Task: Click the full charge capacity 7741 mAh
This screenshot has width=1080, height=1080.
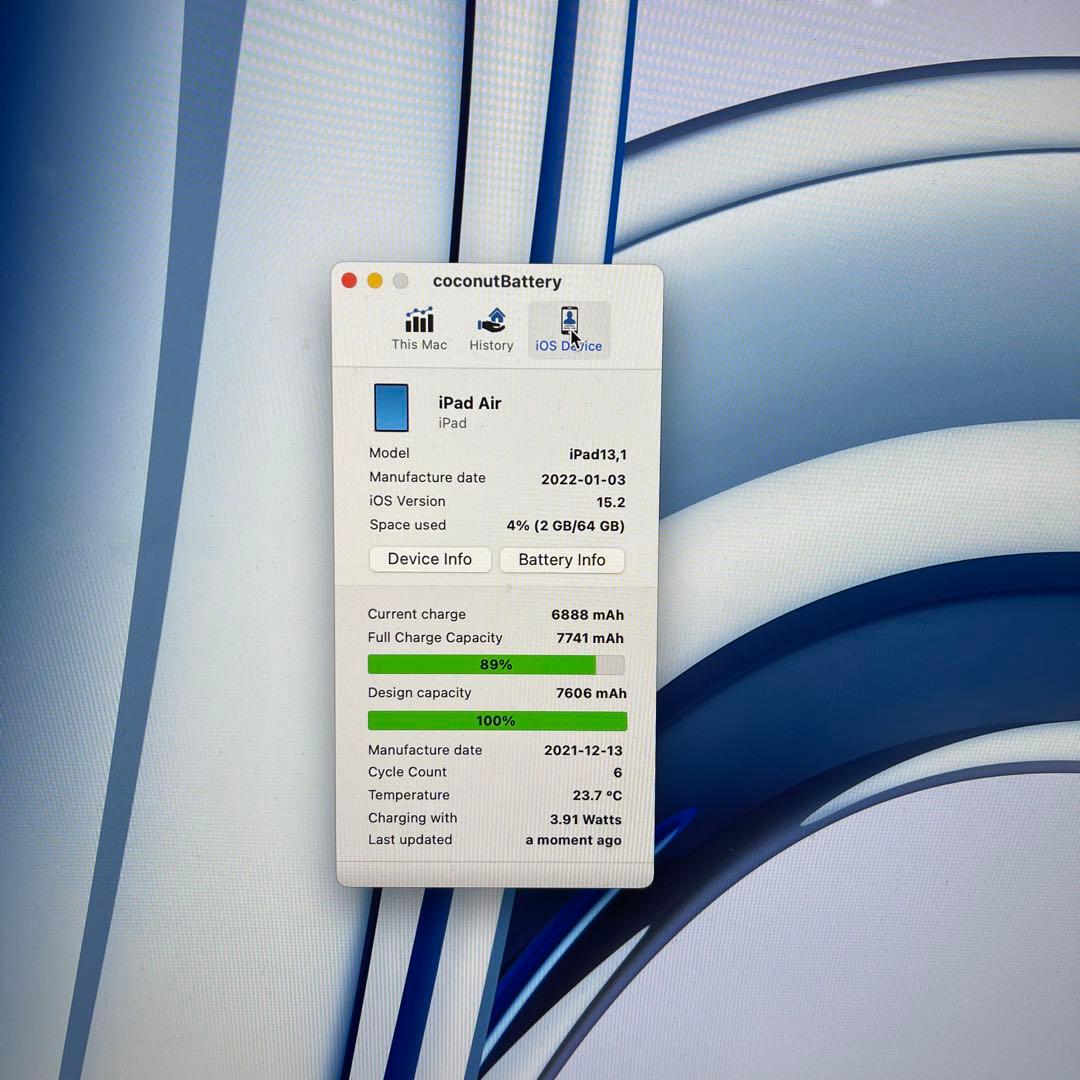Action: [590, 638]
